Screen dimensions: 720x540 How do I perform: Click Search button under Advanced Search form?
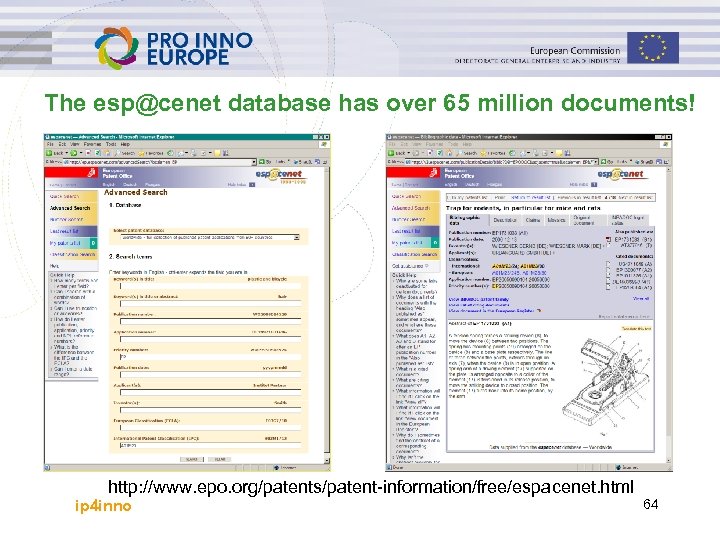(x=191, y=459)
